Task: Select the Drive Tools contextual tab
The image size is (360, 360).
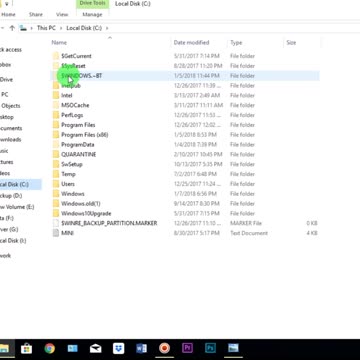Action: pyautogui.click(x=93, y=4)
